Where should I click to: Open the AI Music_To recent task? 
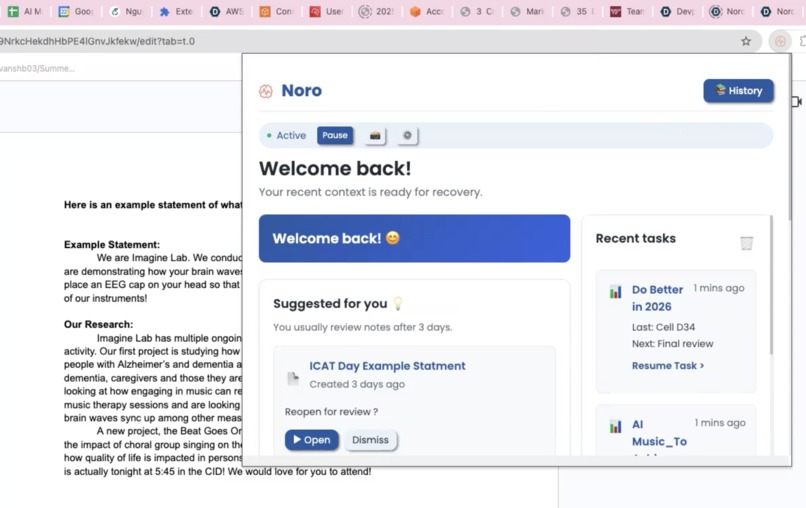(x=659, y=432)
